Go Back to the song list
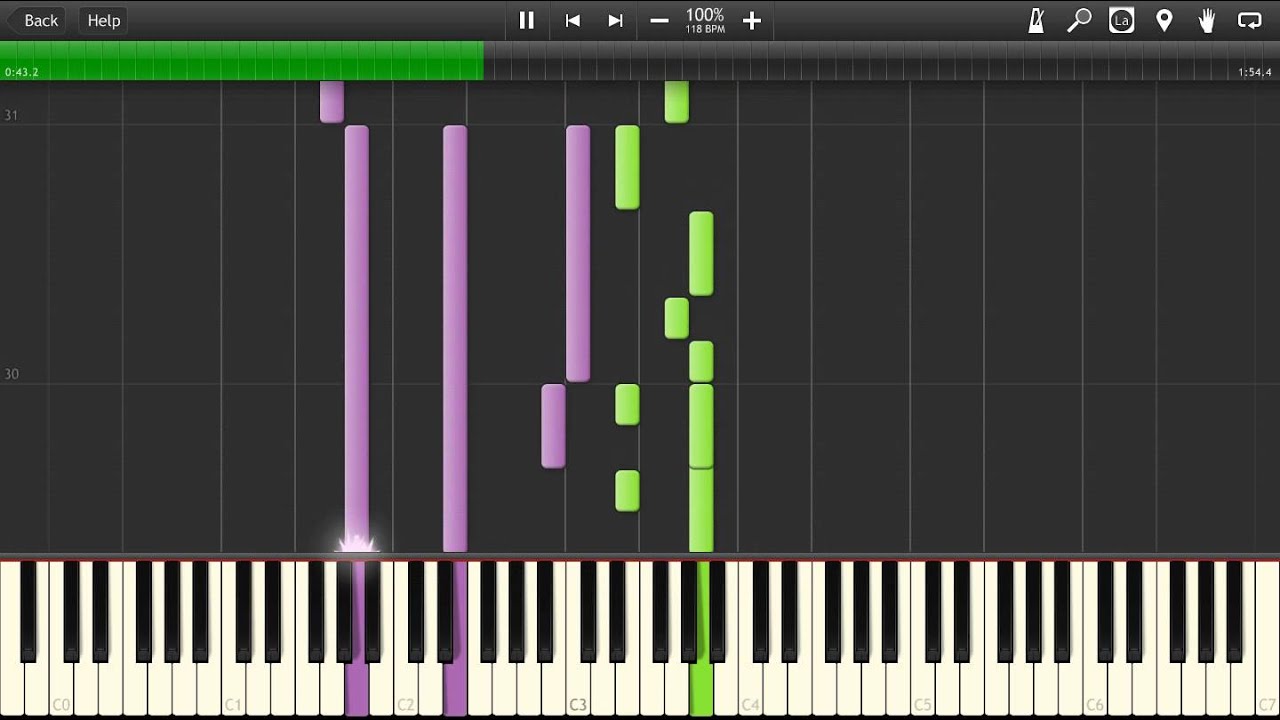Viewport: 1280px width, 720px height. 34,20
